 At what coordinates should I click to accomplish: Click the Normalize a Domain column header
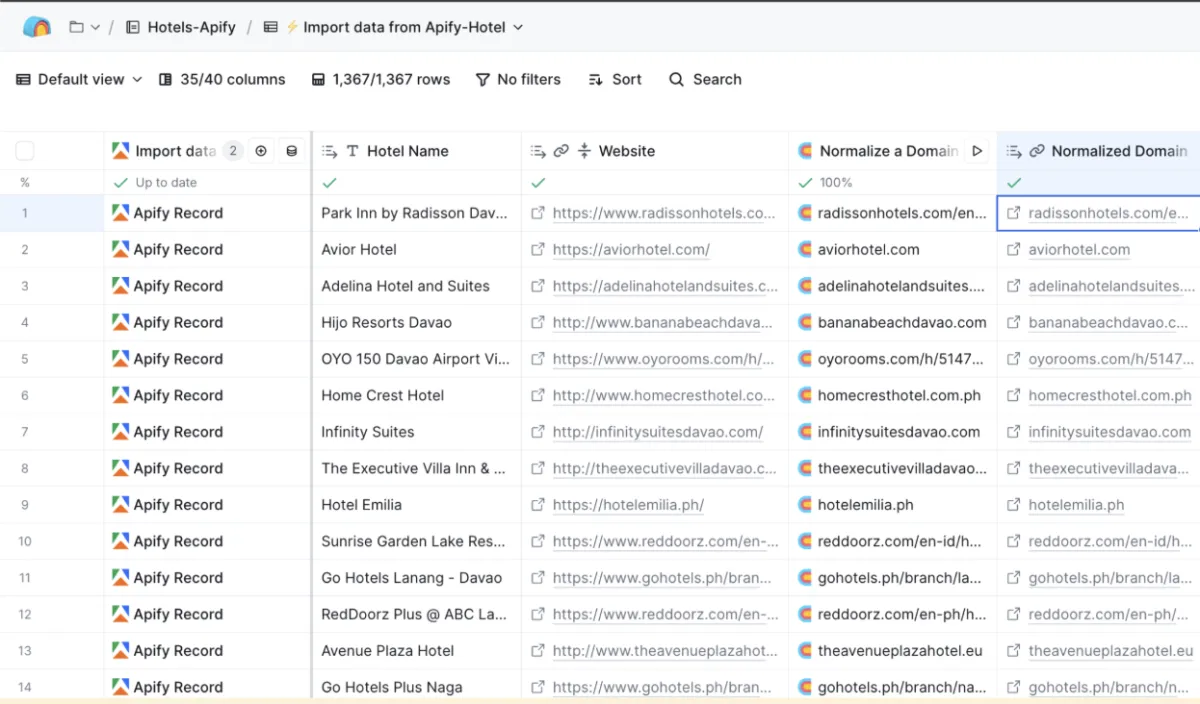click(x=889, y=151)
